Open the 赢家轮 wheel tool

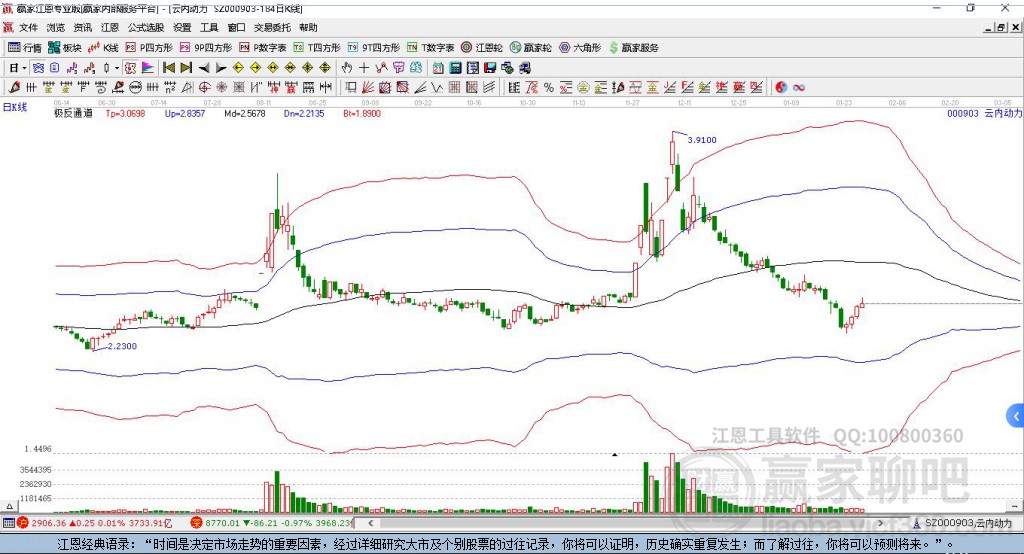[531, 48]
